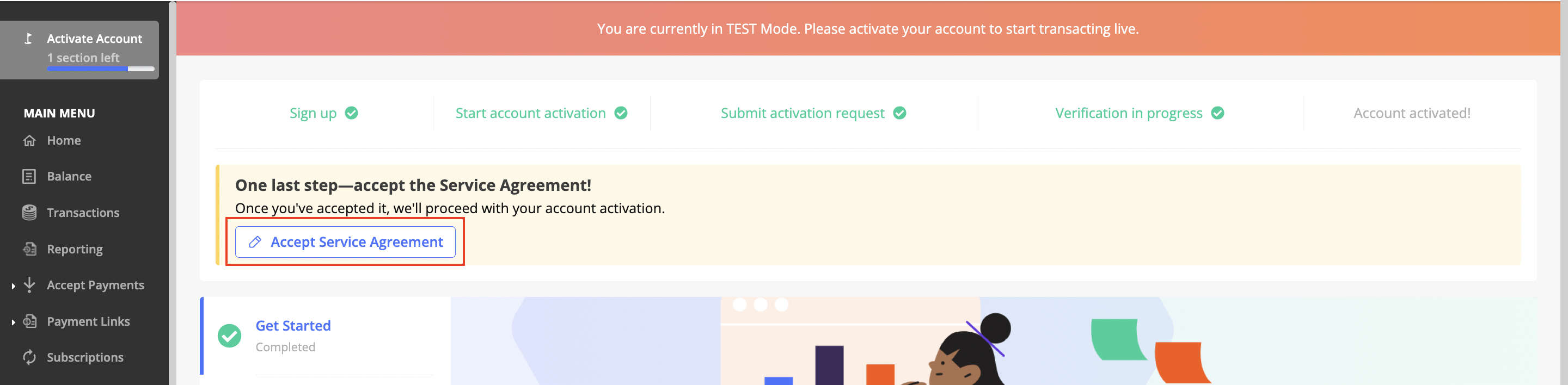Expand the Payment Links submenu arrow
This screenshot has width=1568, height=385.
14,322
